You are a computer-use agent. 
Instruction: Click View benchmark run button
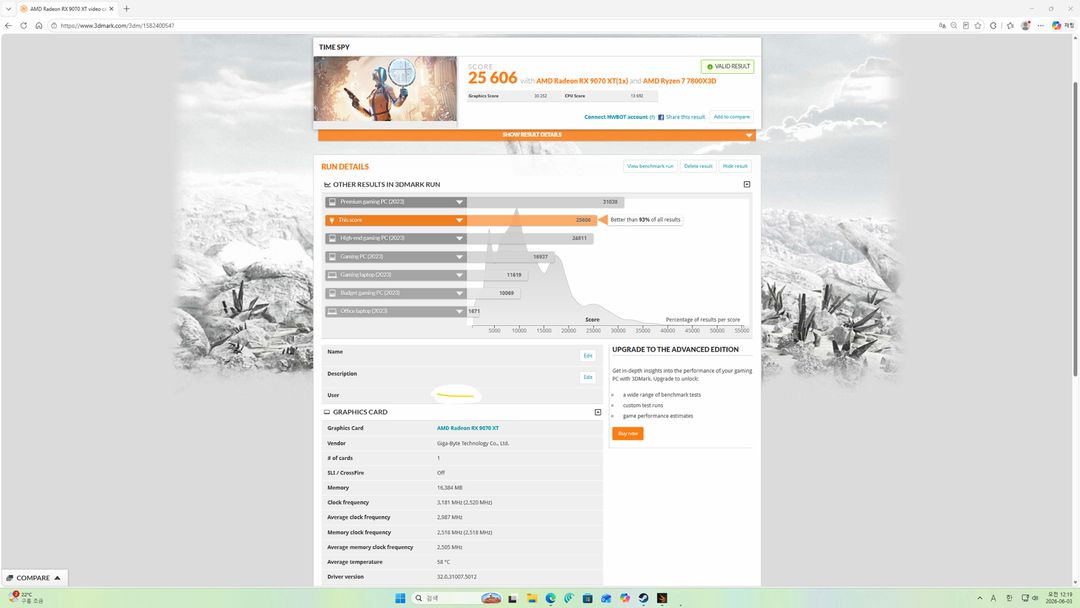[650, 166]
